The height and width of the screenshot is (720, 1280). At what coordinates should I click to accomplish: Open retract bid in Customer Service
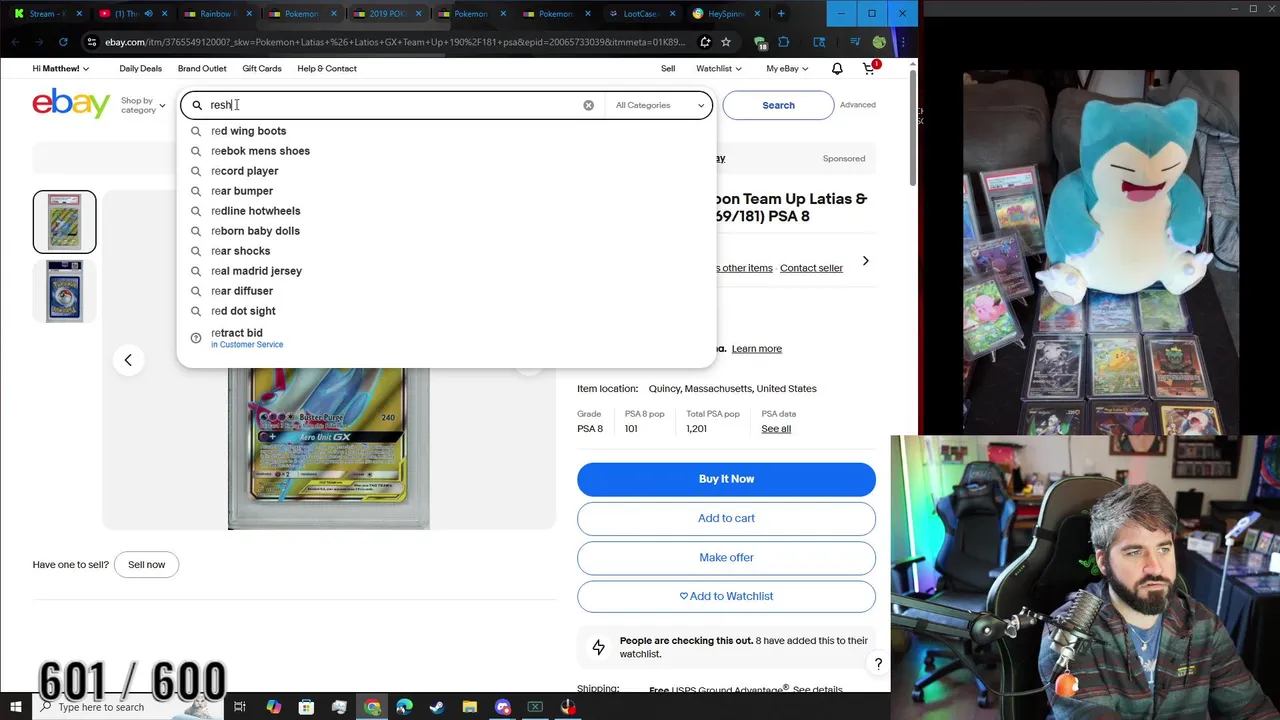coord(447,338)
